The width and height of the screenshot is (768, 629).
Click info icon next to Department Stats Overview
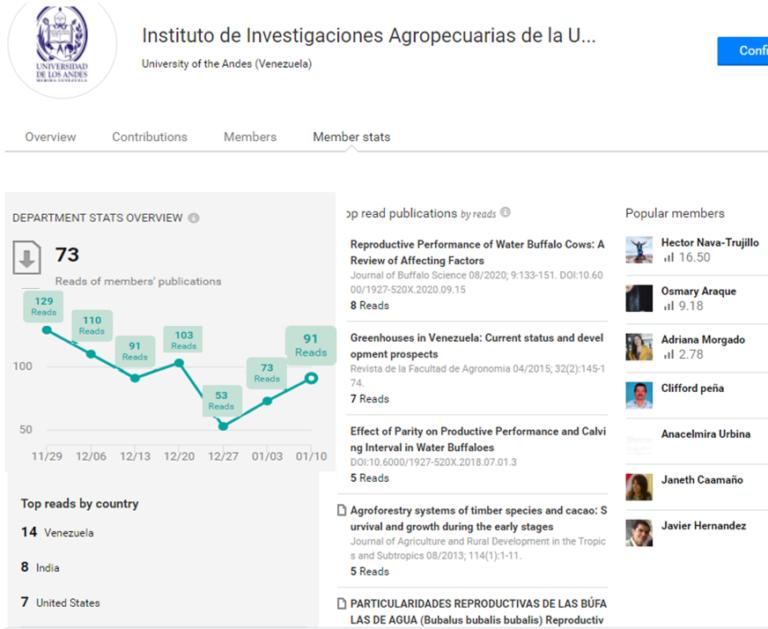click(194, 218)
